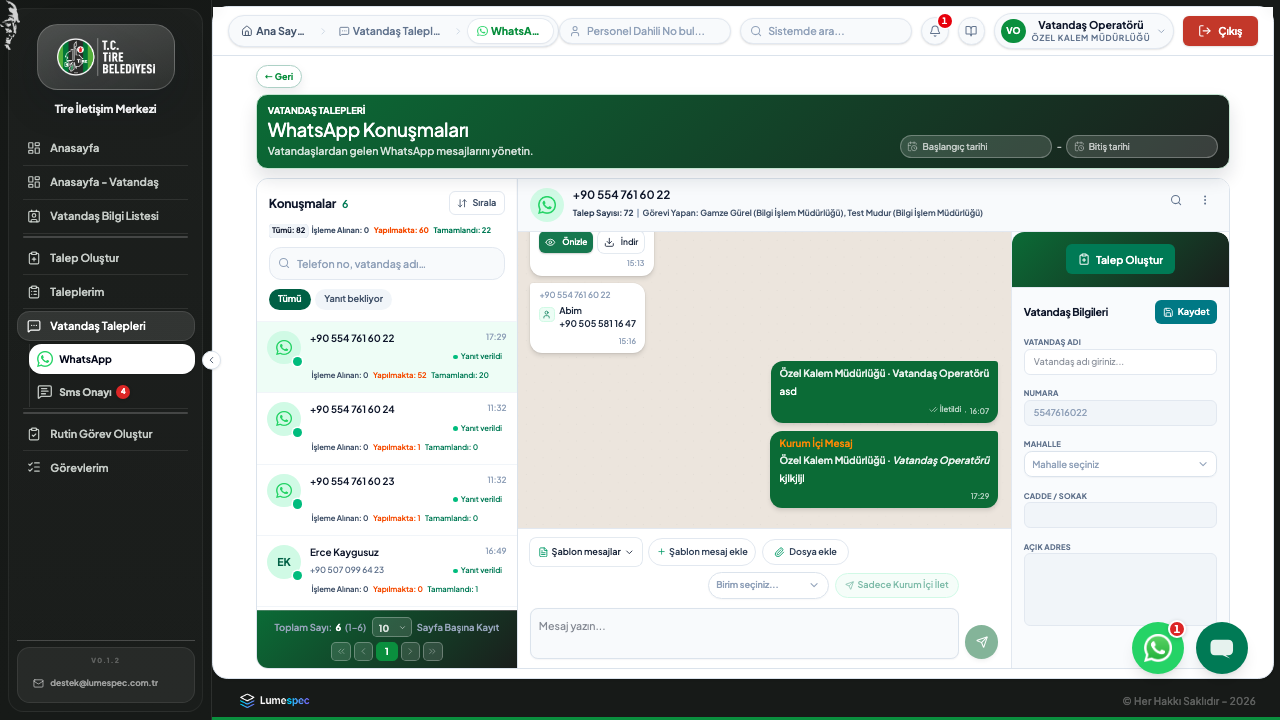Viewport: 1280px width, 720px height.
Task: Open floating chat support bubble
Action: click(x=1222, y=648)
